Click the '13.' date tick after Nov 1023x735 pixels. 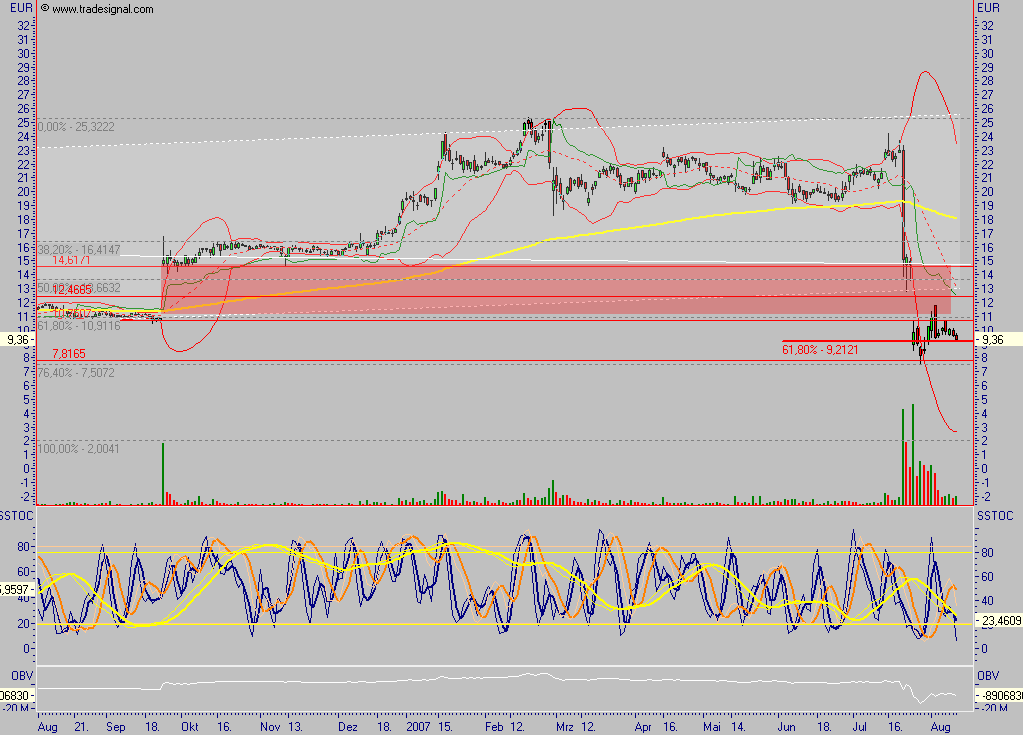pos(295,727)
